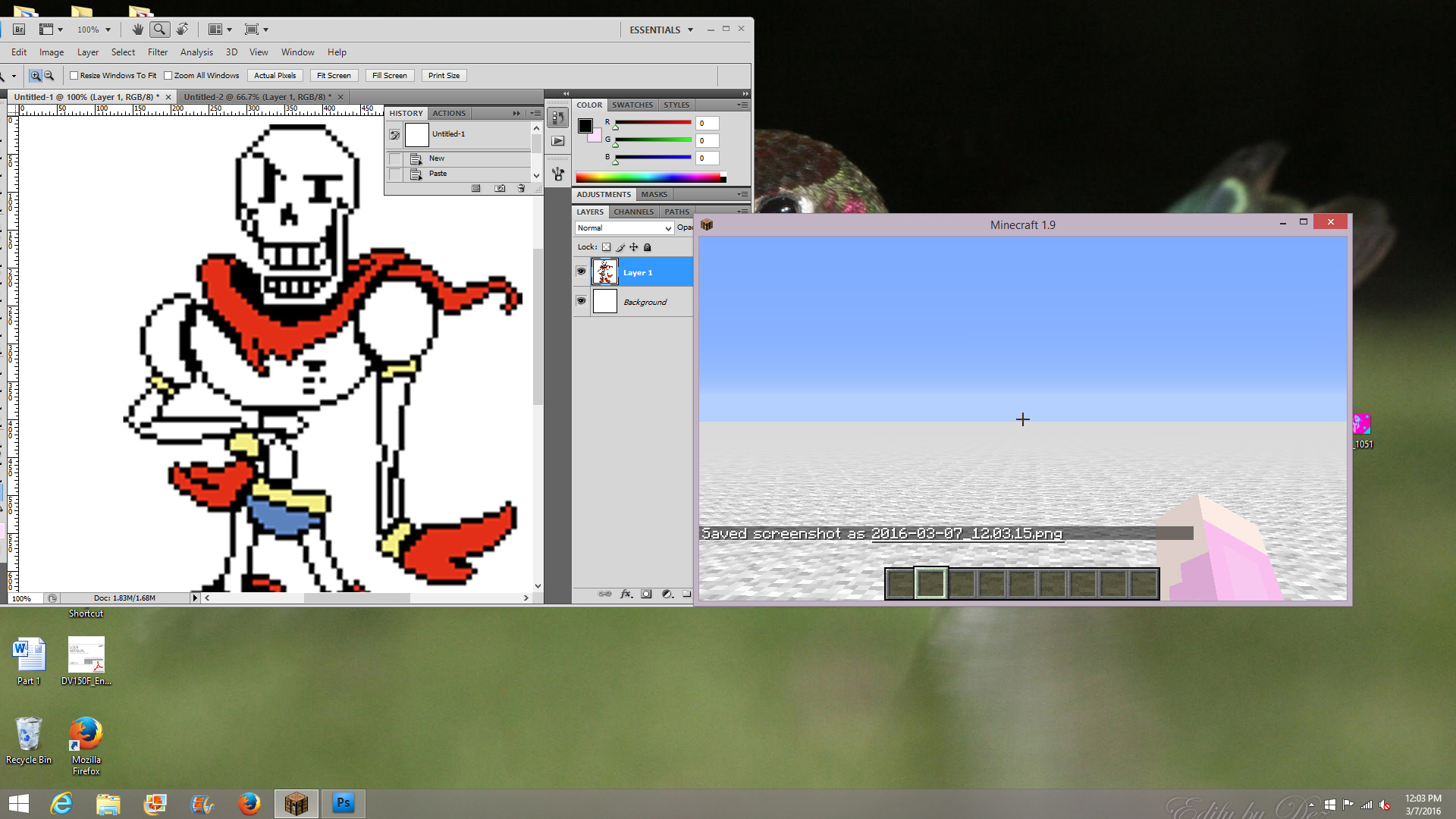Click the Fit Screen button
The image size is (1456, 819).
click(334, 76)
